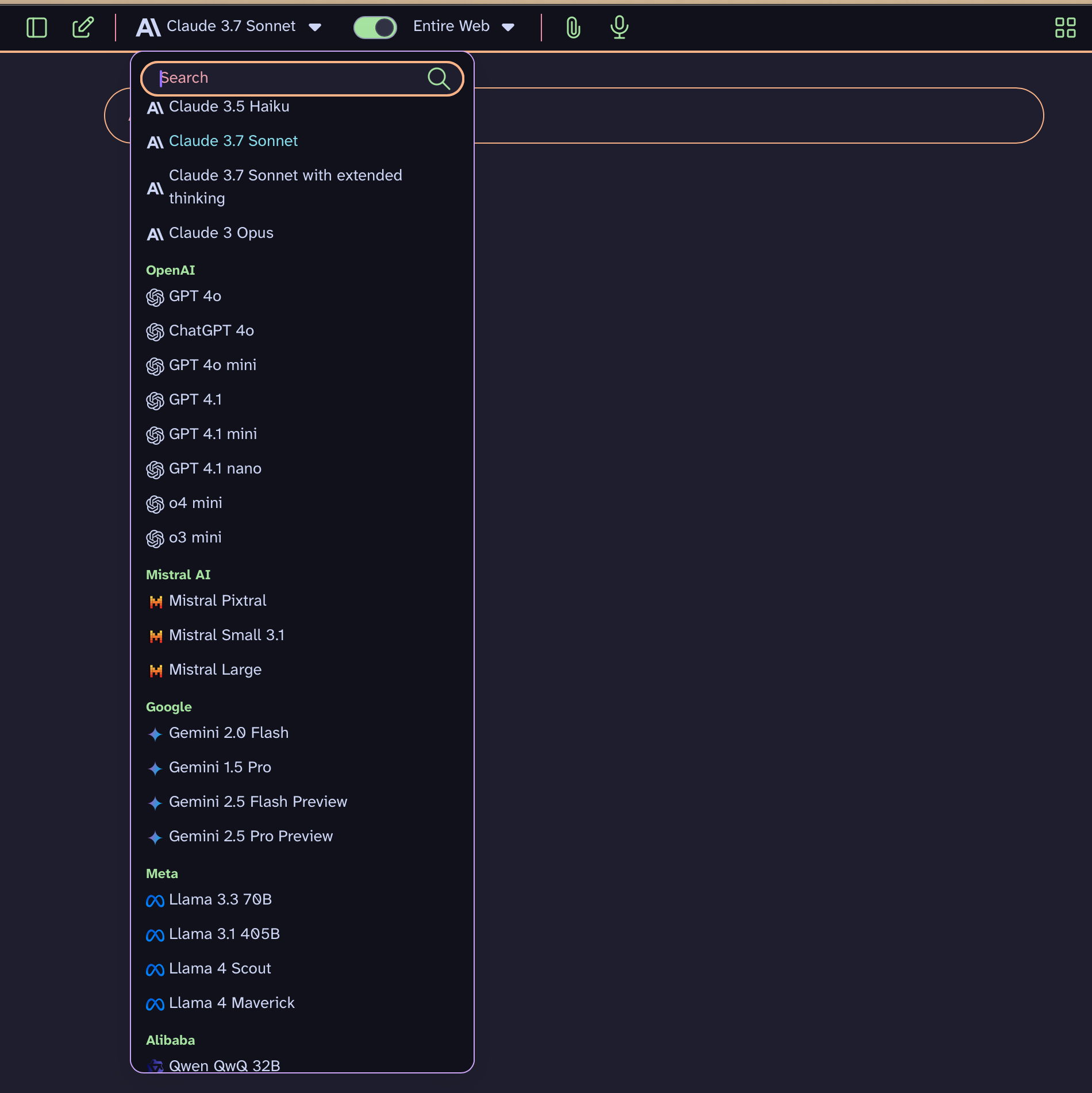Click the magnifying glass search icon
Screen dimensions: 1092x1093
[439, 78]
